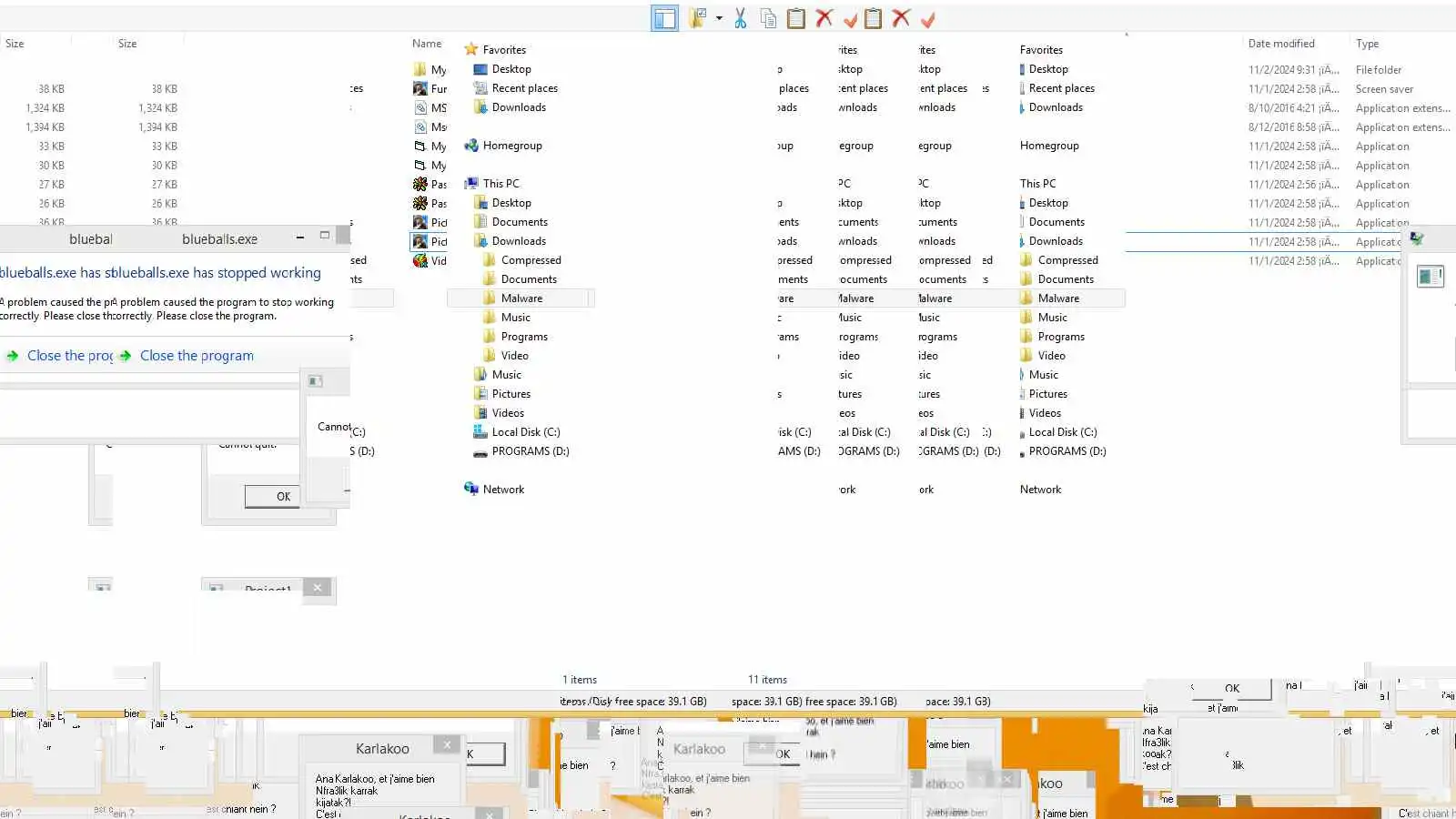Click the '1 items' status text
This screenshot has height=819, width=1456.
pyautogui.click(x=580, y=680)
